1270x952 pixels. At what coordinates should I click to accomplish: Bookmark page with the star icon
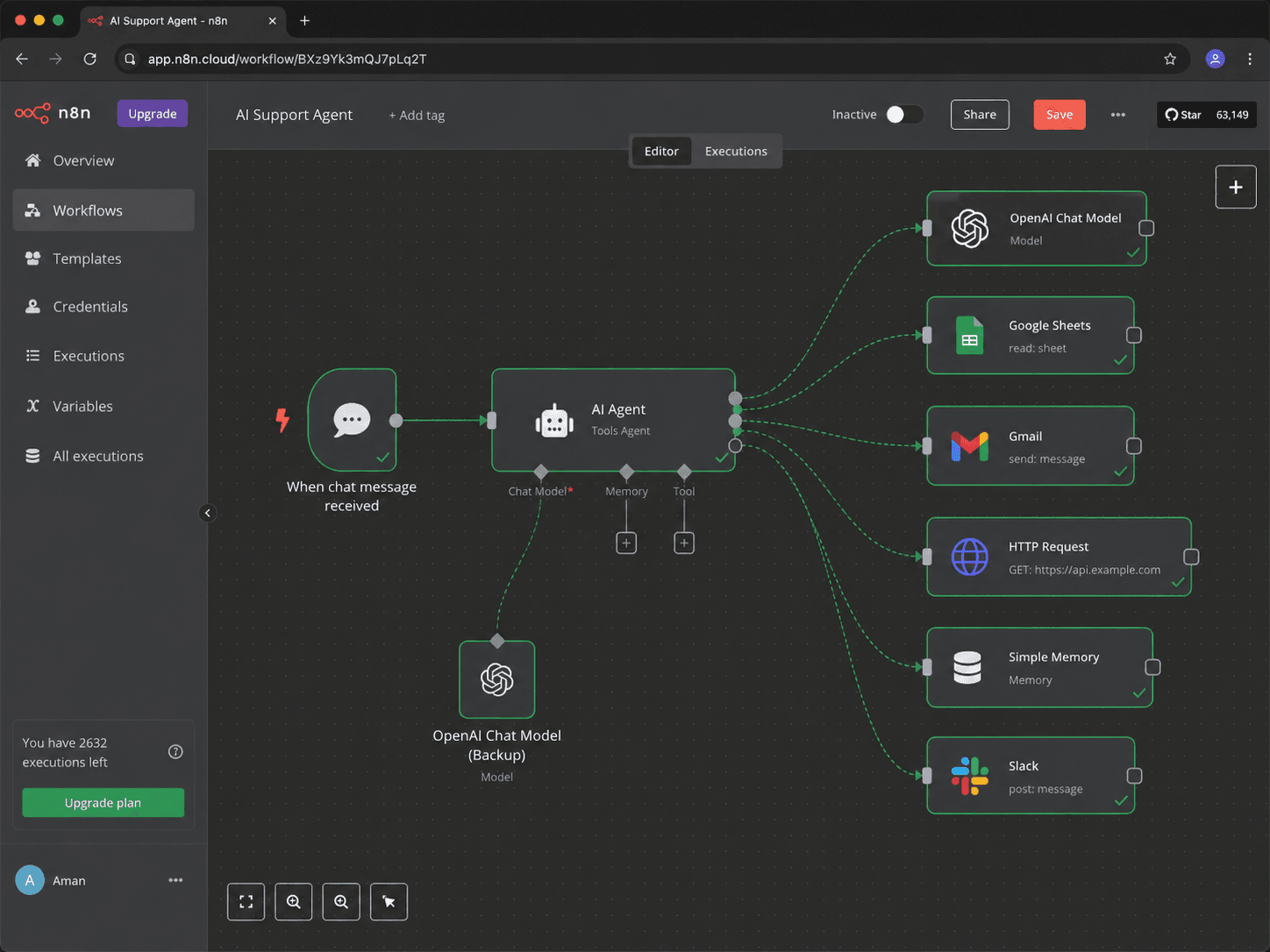pyautogui.click(x=1170, y=59)
